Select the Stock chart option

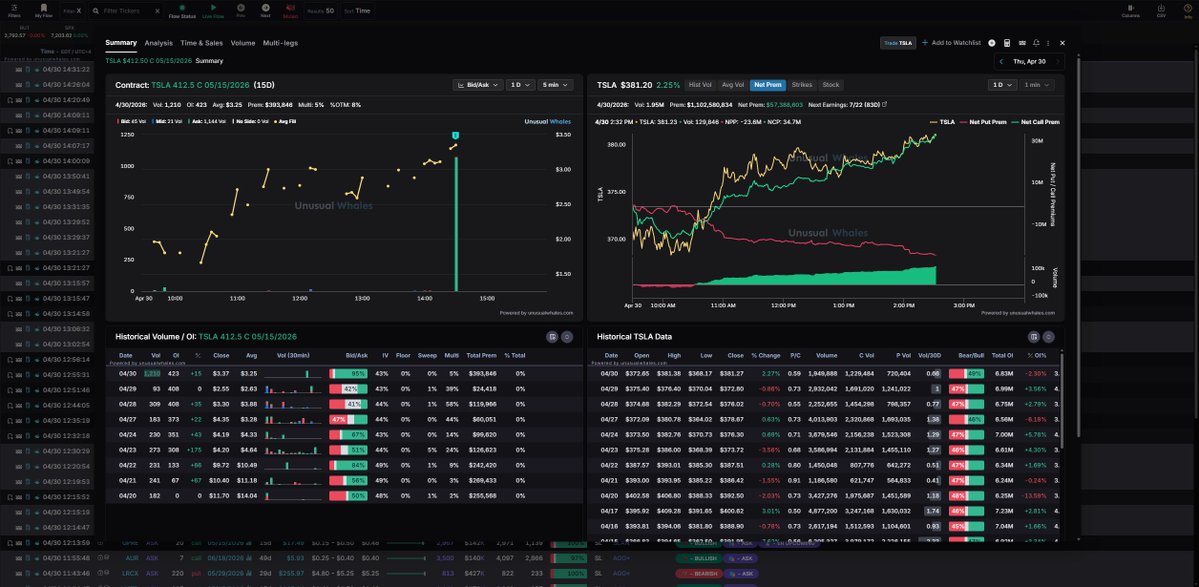pyautogui.click(x=830, y=85)
